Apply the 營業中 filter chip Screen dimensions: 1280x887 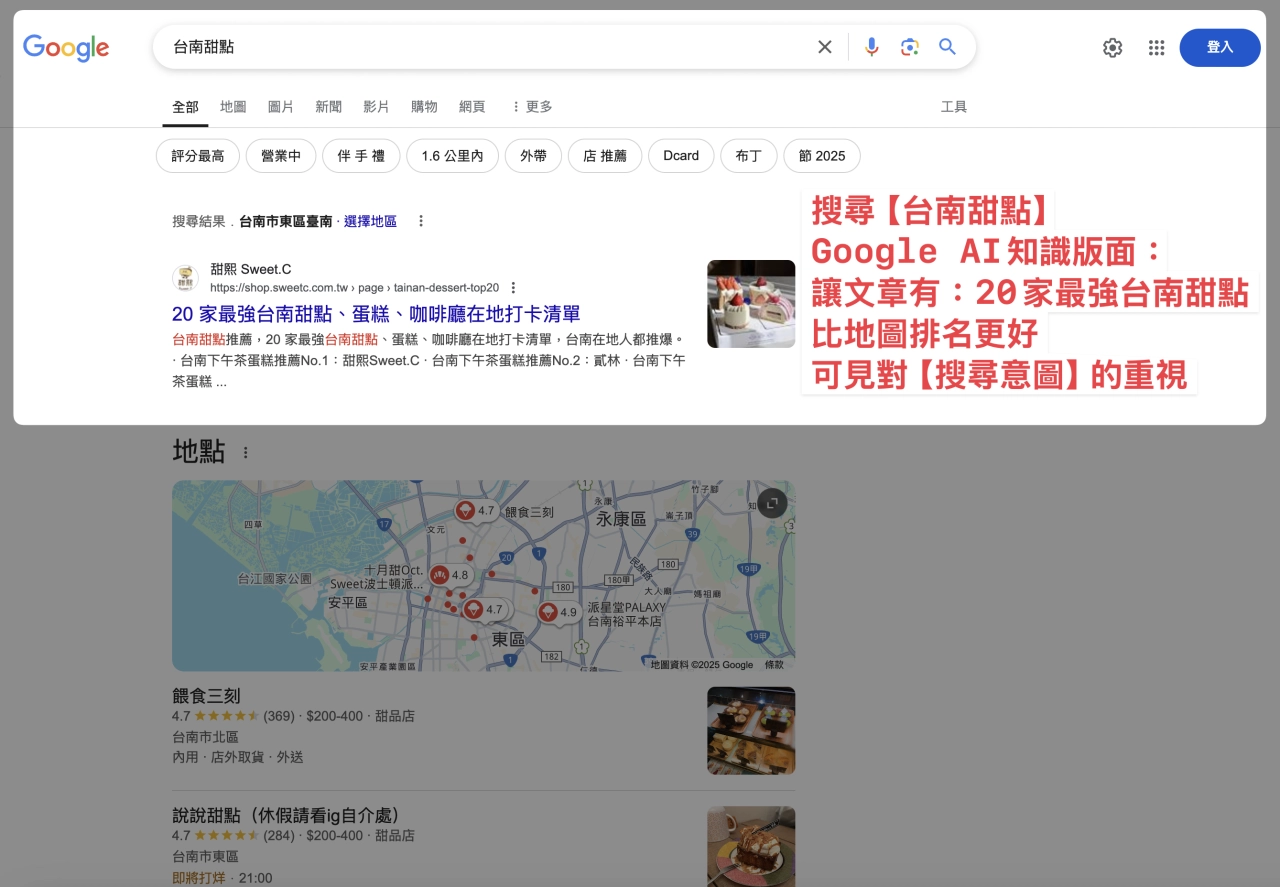281,156
